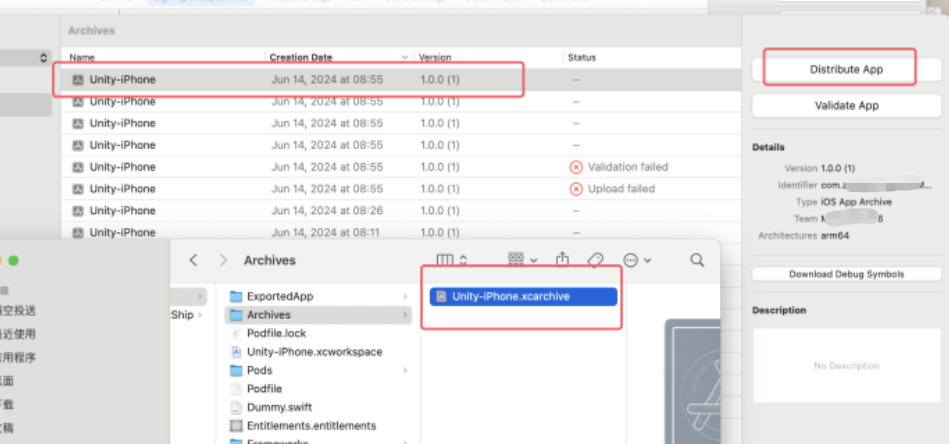Open the Finder ellipsis action menu

click(x=637, y=260)
